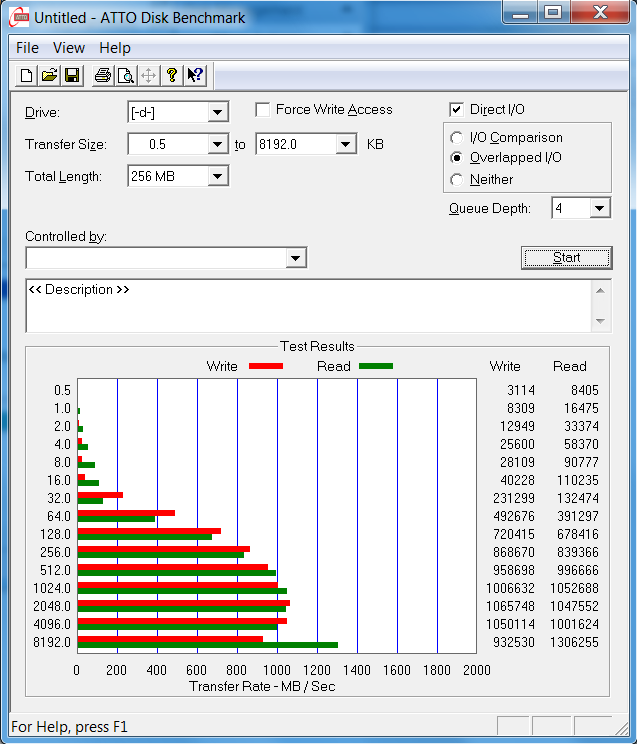Click the New document toolbar icon
The height and width of the screenshot is (744, 637).
tap(27, 75)
